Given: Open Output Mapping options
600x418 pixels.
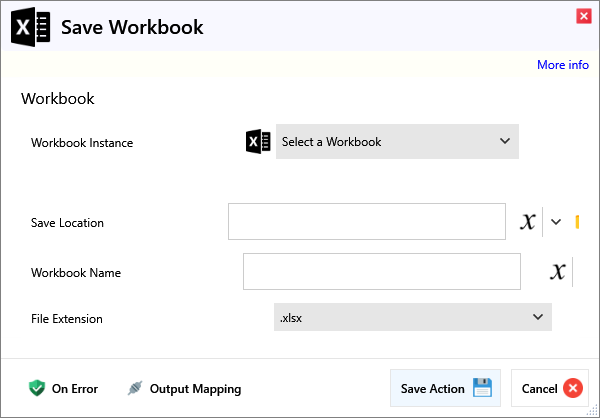Looking at the screenshot, I should click(195, 389).
